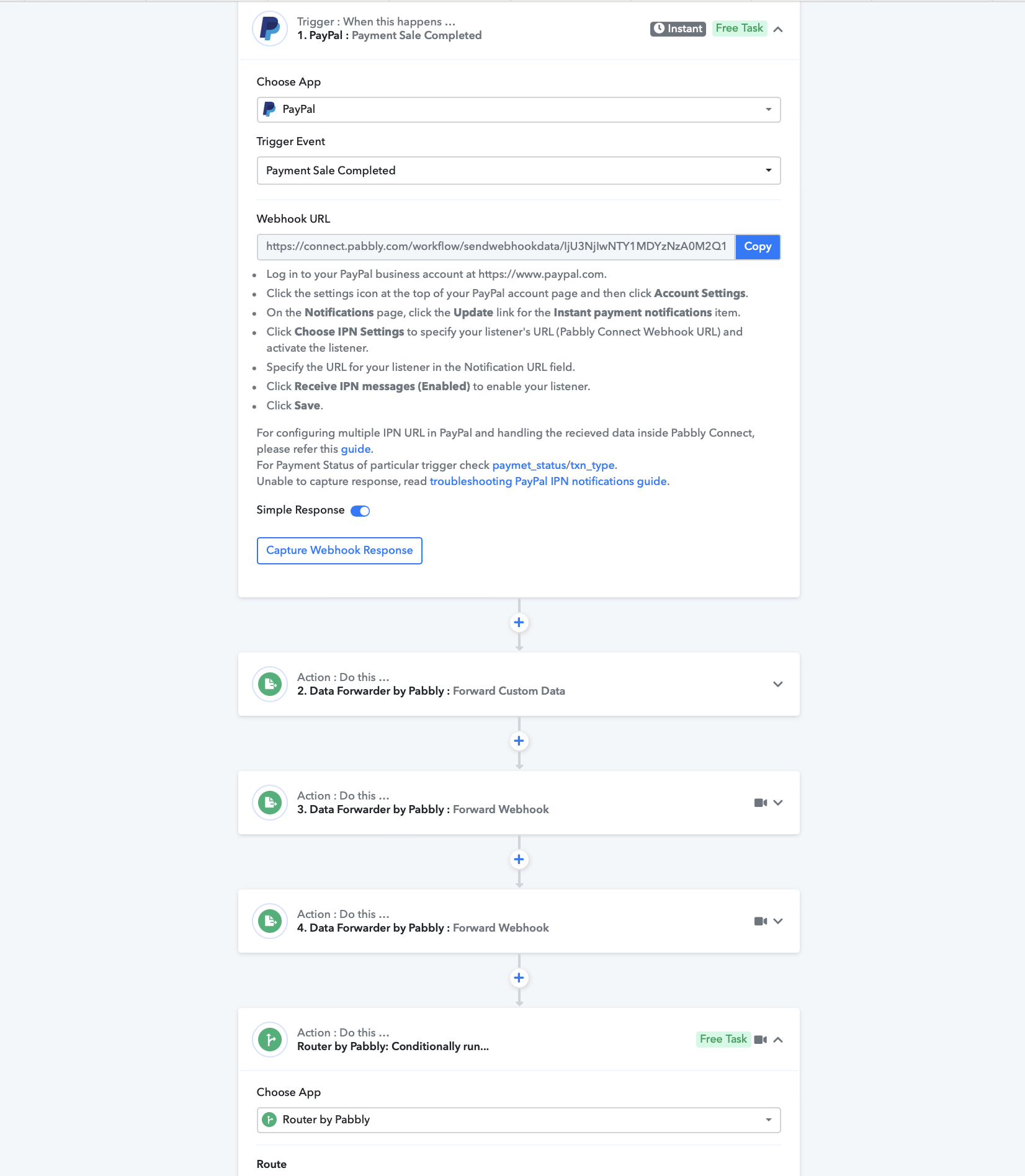Open the PayPal Choose App dropdown

pos(519,110)
